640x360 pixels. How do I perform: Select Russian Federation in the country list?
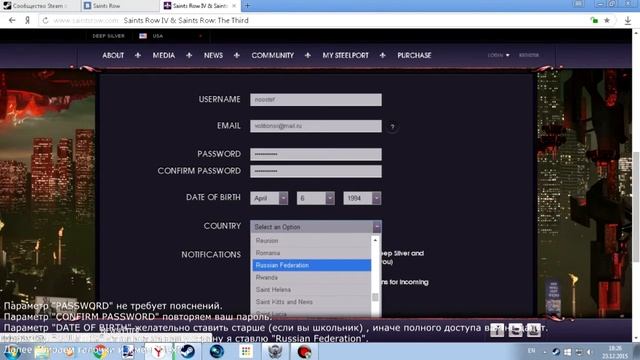point(311,265)
